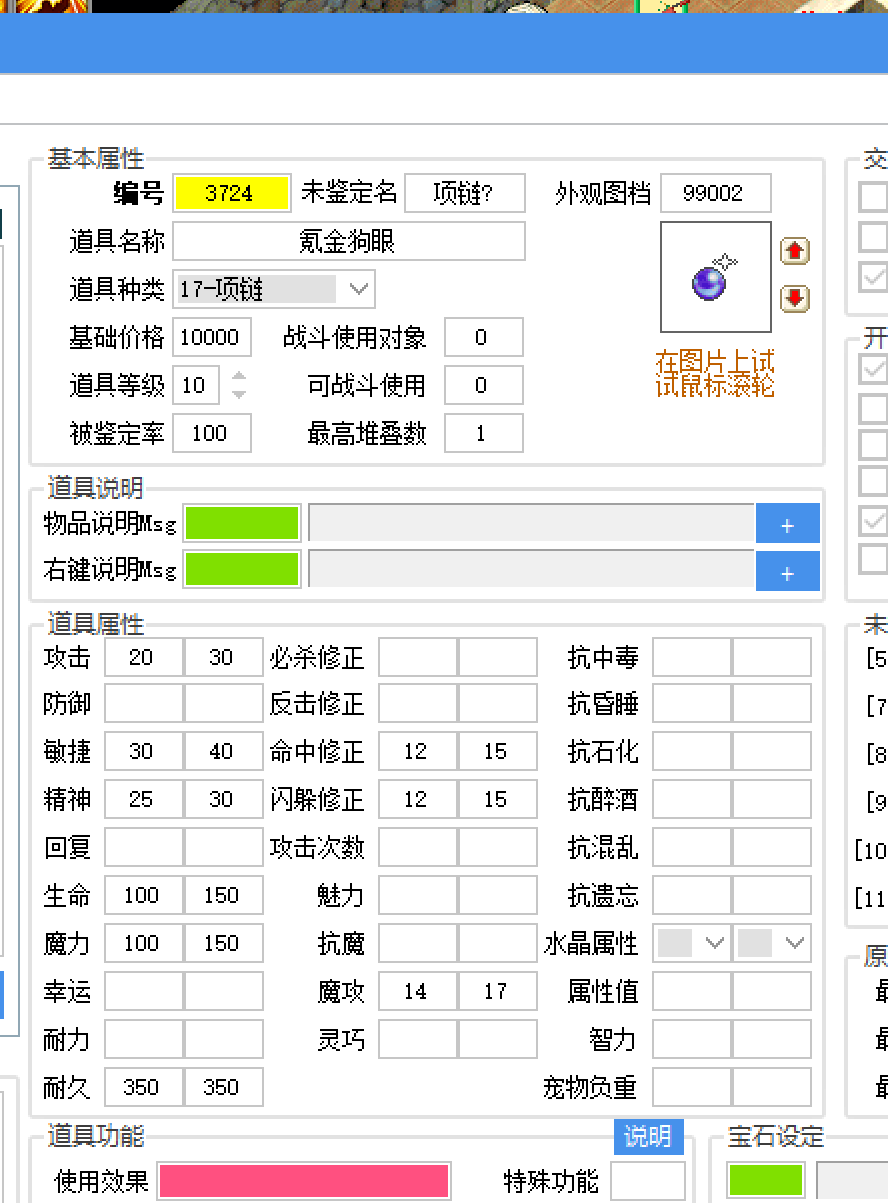This screenshot has height=1203, width=888.
Task: Open the first 水晶属性 dropdown
Action: coord(691,943)
